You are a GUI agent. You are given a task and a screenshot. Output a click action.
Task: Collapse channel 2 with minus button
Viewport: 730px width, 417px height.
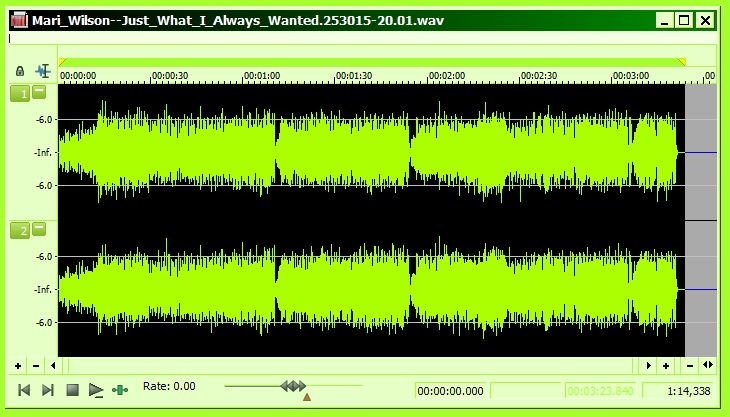click(x=39, y=229)
